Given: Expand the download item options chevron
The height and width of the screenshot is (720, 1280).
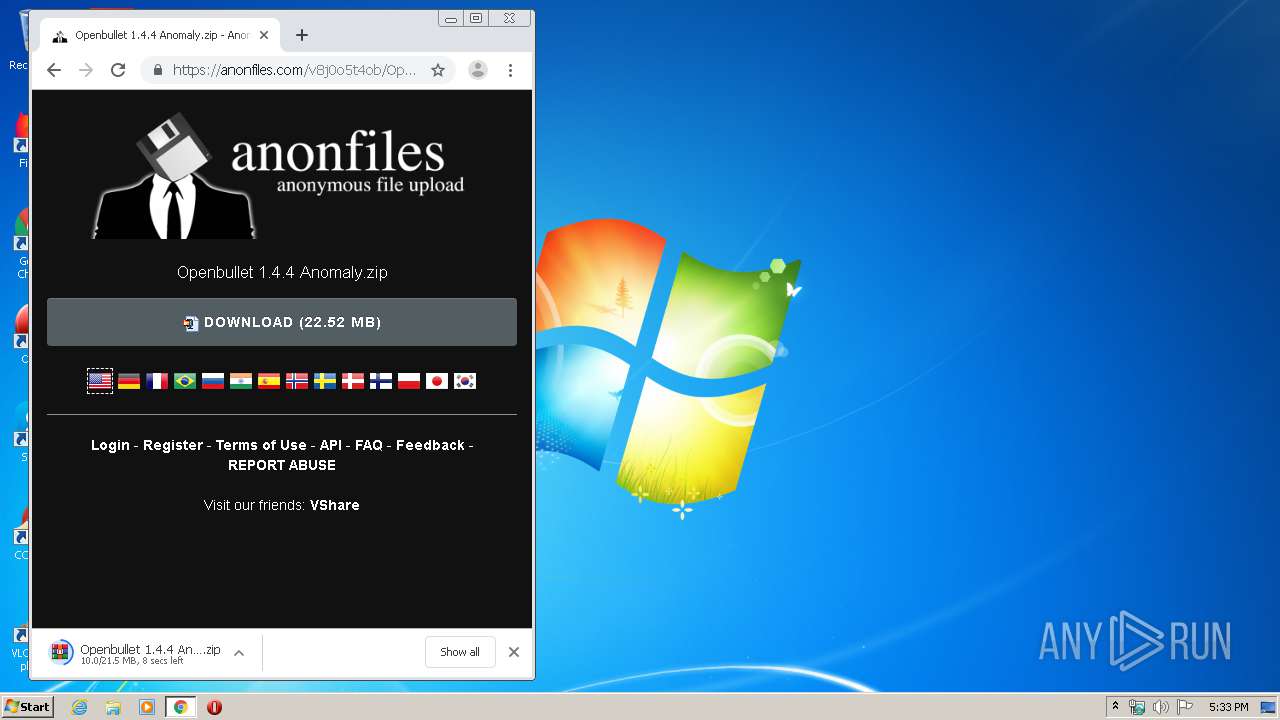Looking at the screenshot, I should coord(239,653).
